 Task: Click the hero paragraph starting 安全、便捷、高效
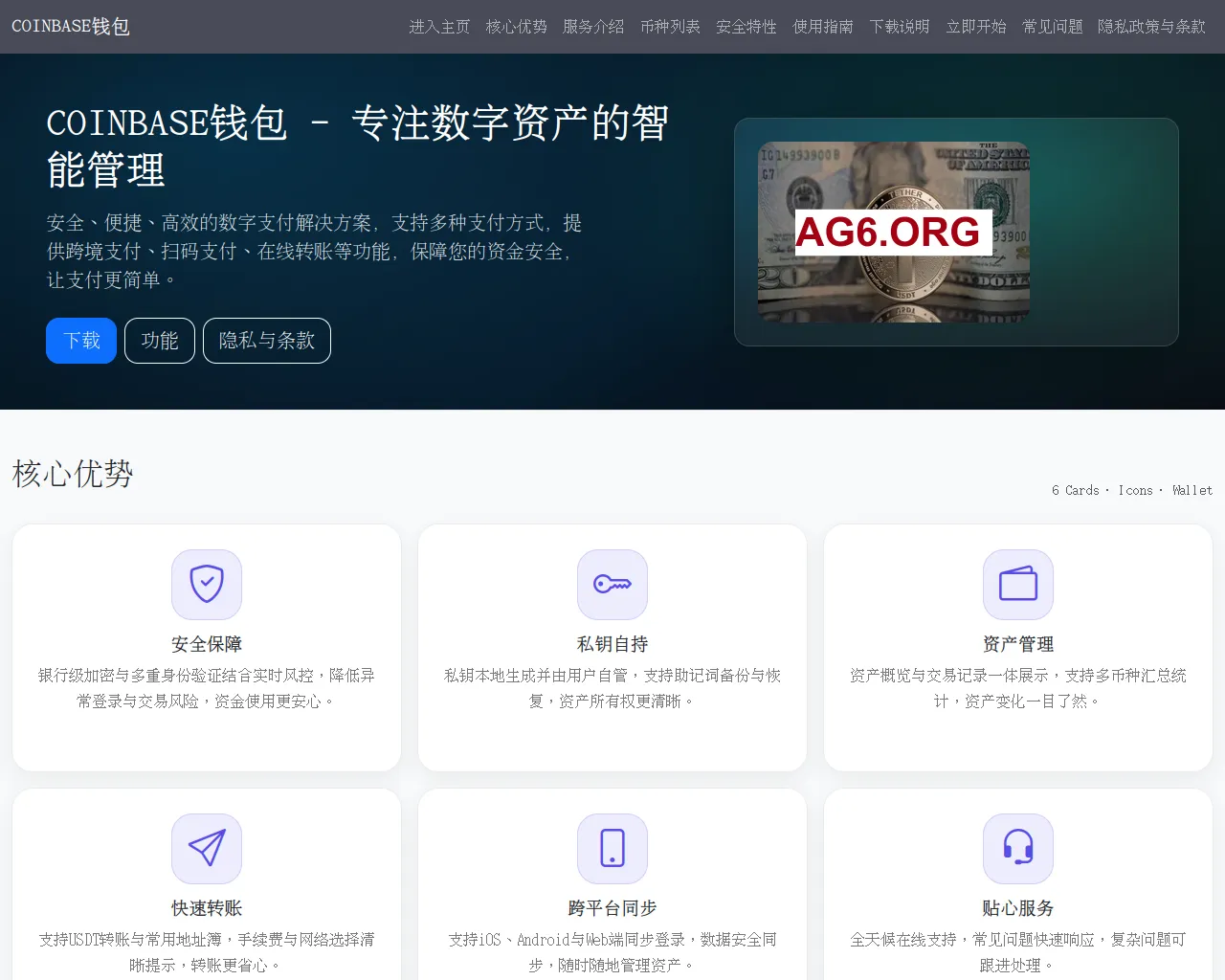[x=315, y=251]
